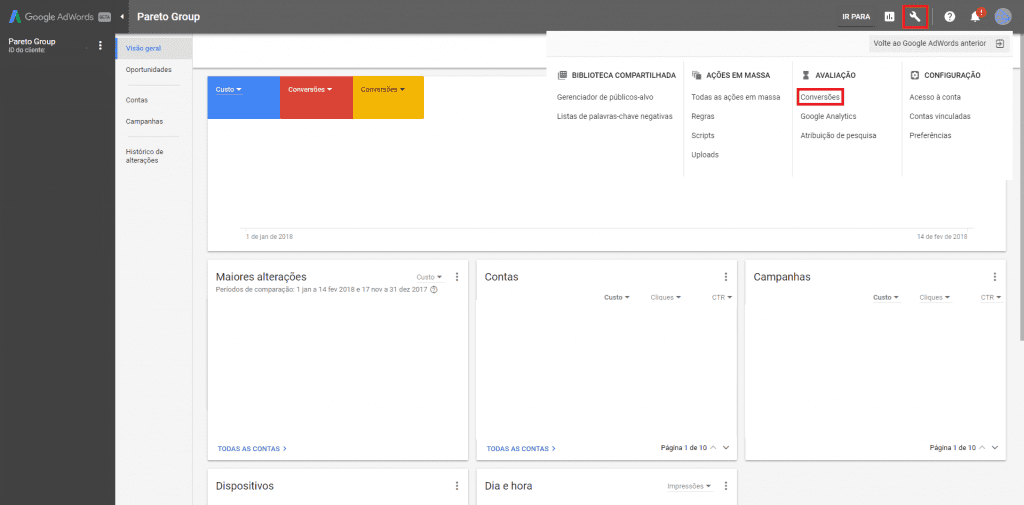Click the help icon beside comparison periods

(434, 289)
